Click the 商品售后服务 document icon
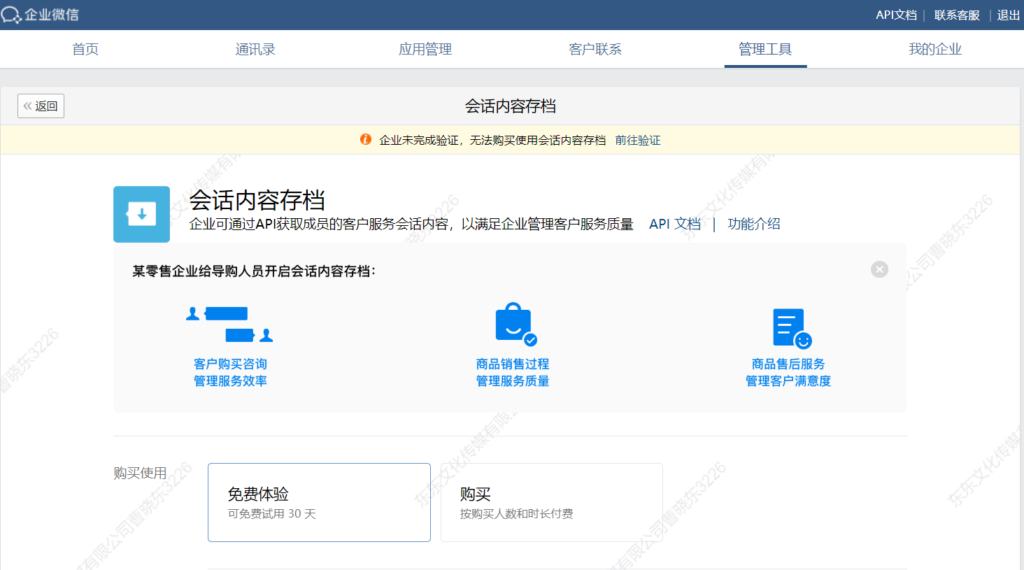This screenshot has height=570, width=1024. [x=792, y=328]
